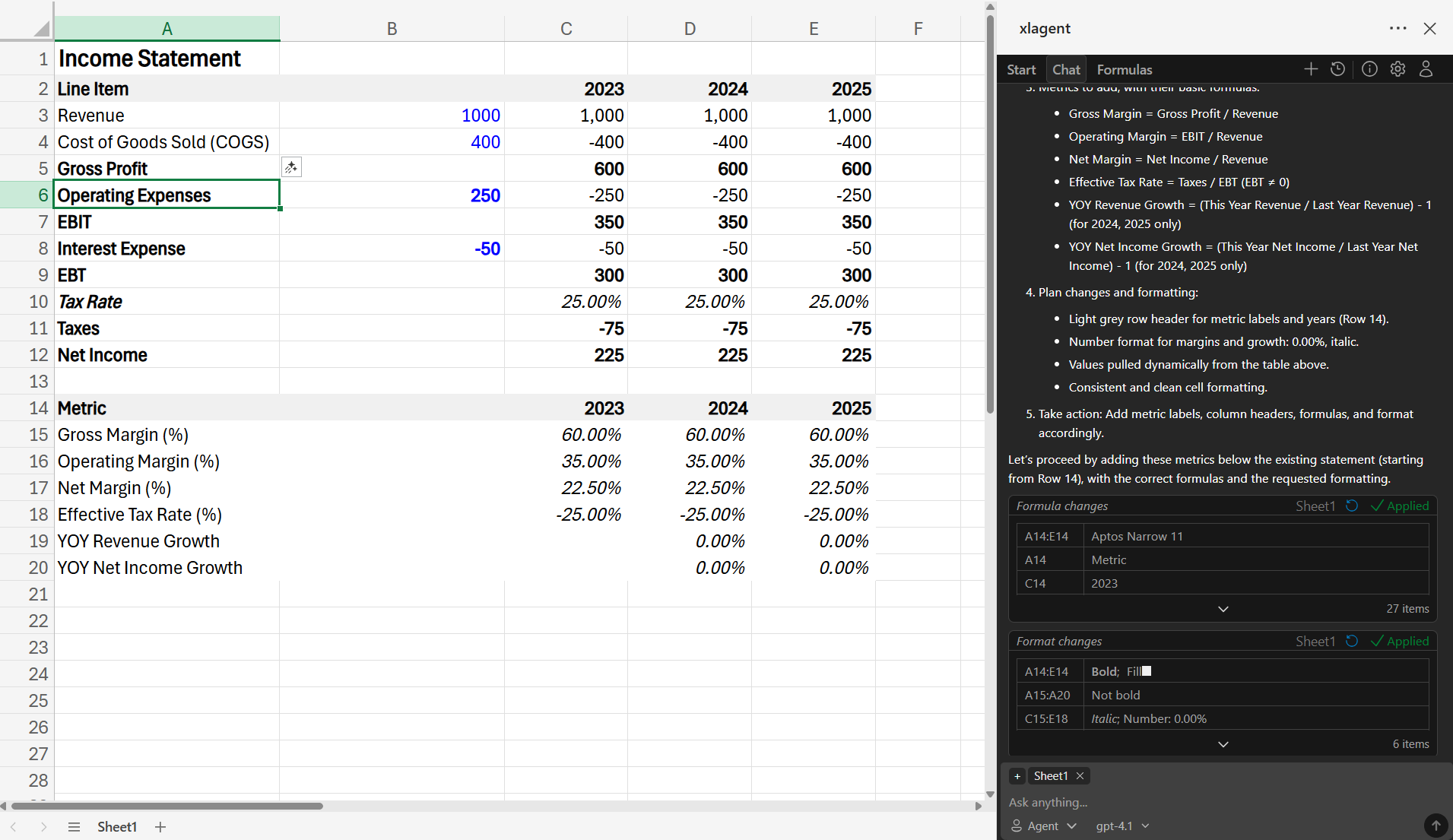Viewport: 1453px width, 840px height.
Task: Click the scroll right arrow
Action: tap(978, 806)
